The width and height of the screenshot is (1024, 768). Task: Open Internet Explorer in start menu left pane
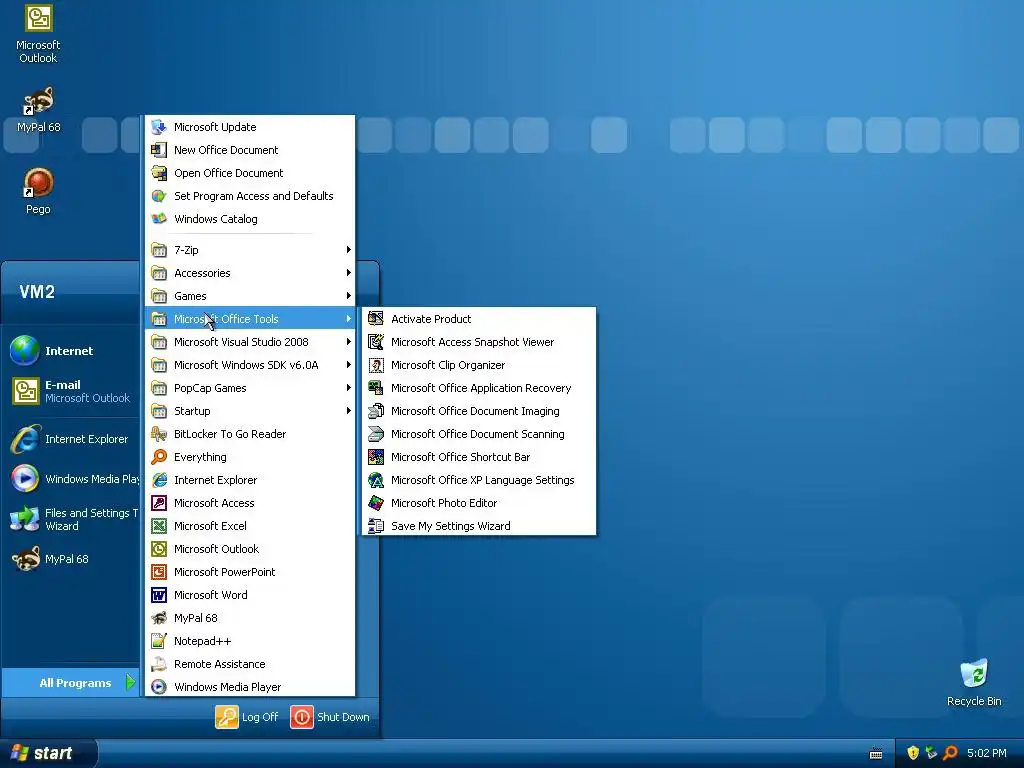(x=71, y=439)
